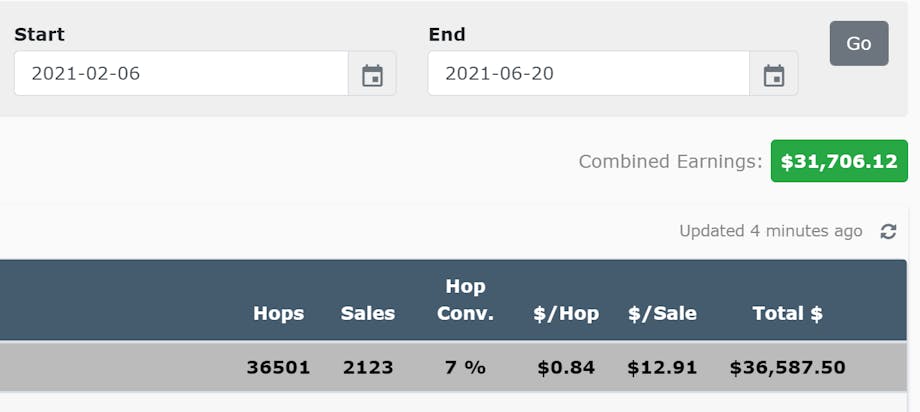Click the Updated 4 minutes ago text

(770, 231)
